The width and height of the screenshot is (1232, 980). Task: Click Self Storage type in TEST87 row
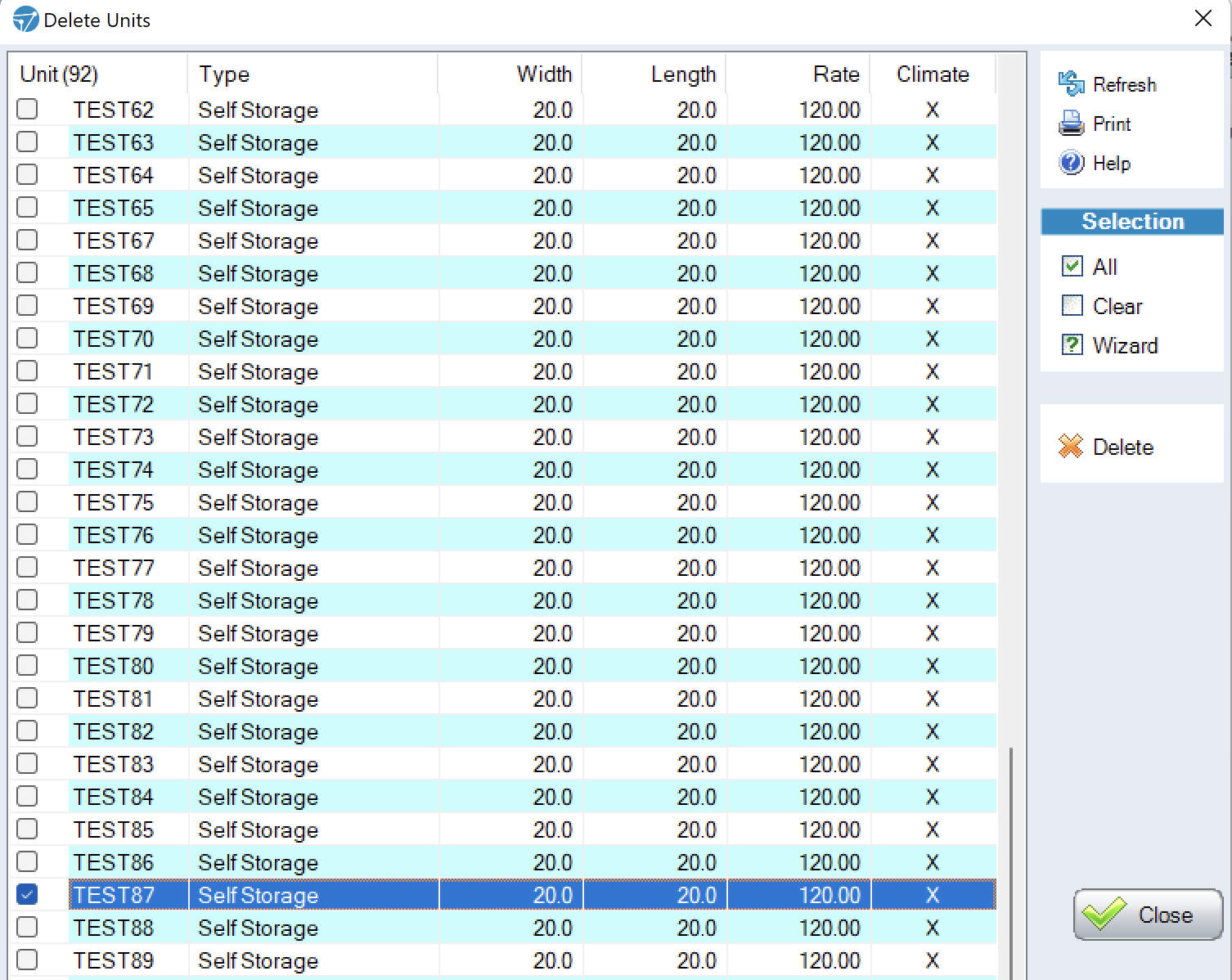coord(258,896)
